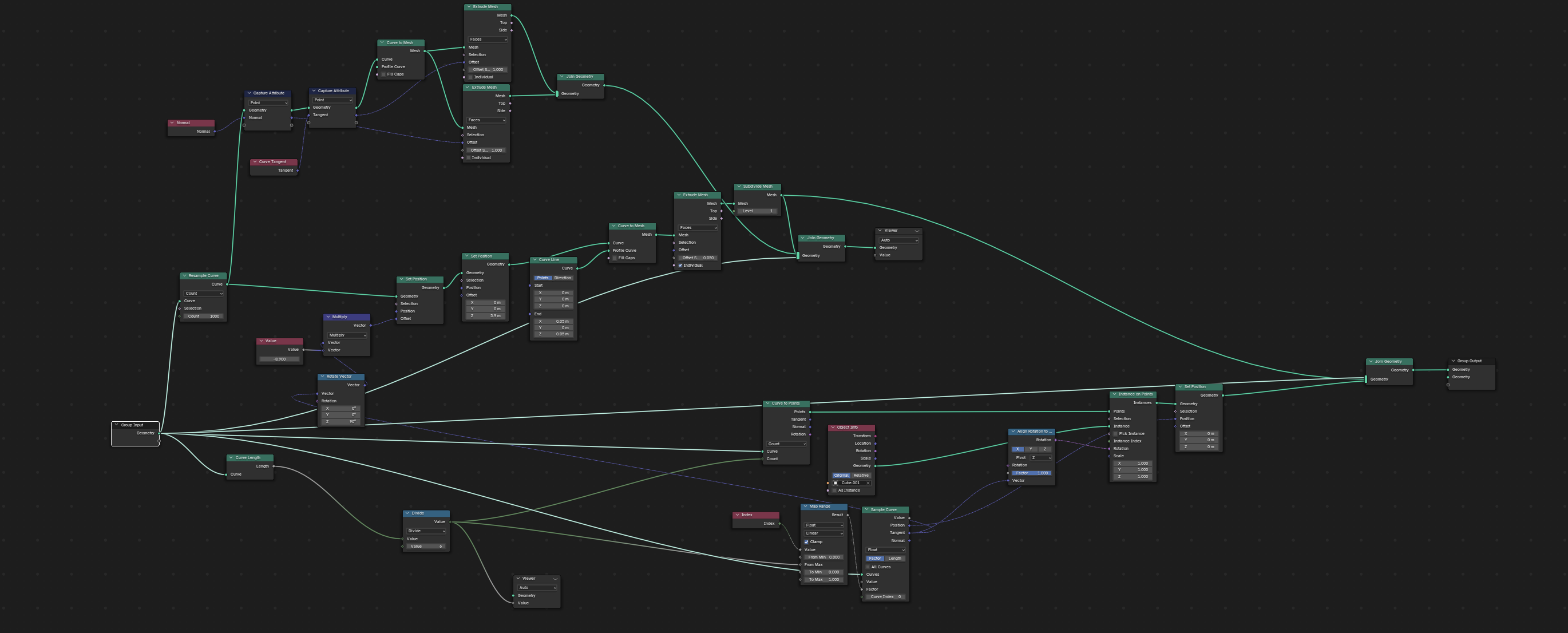Screen dimensions: 1568x633
Task: Click the Offset Scale 0.050 slider
Action: (x=698, y=258)
